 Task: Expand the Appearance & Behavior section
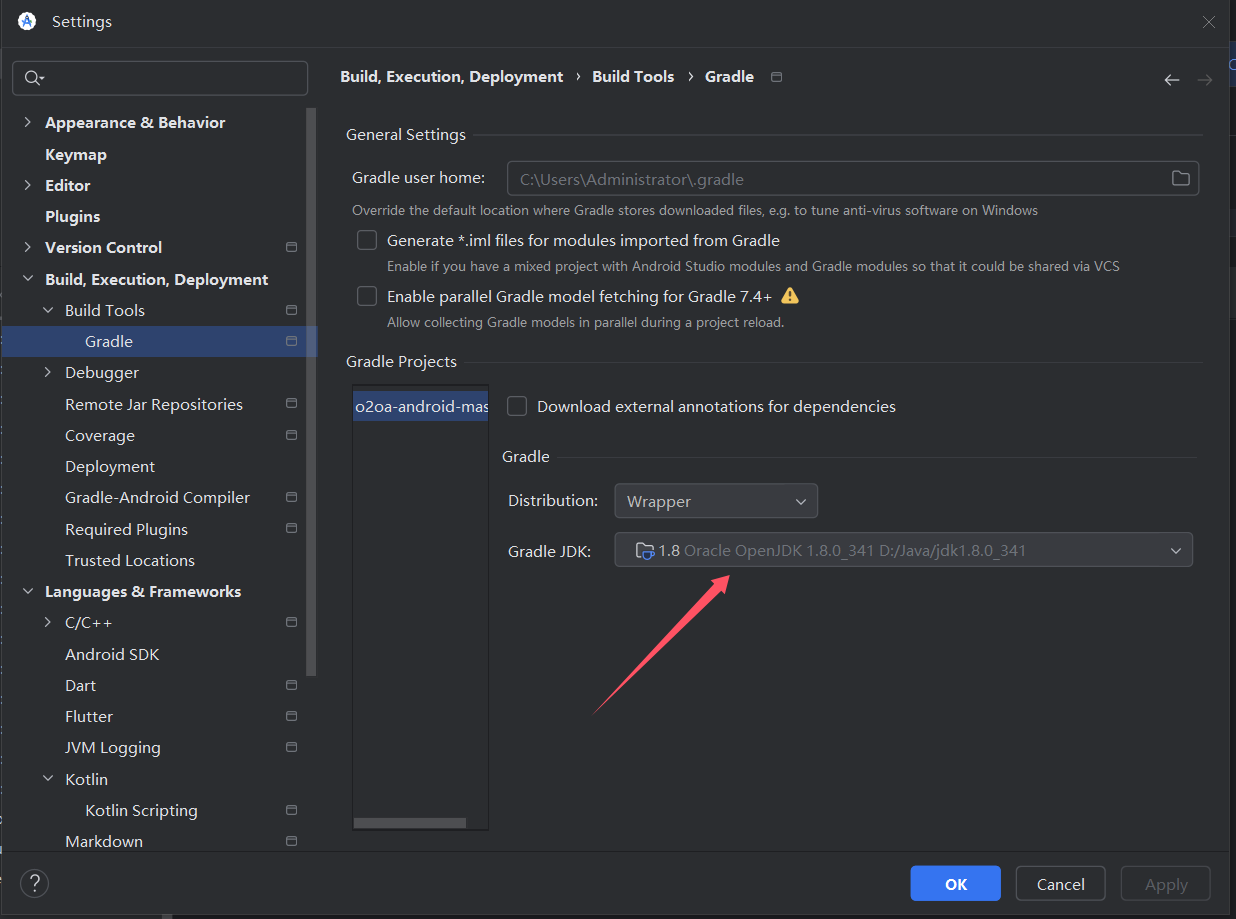(28, 122)
